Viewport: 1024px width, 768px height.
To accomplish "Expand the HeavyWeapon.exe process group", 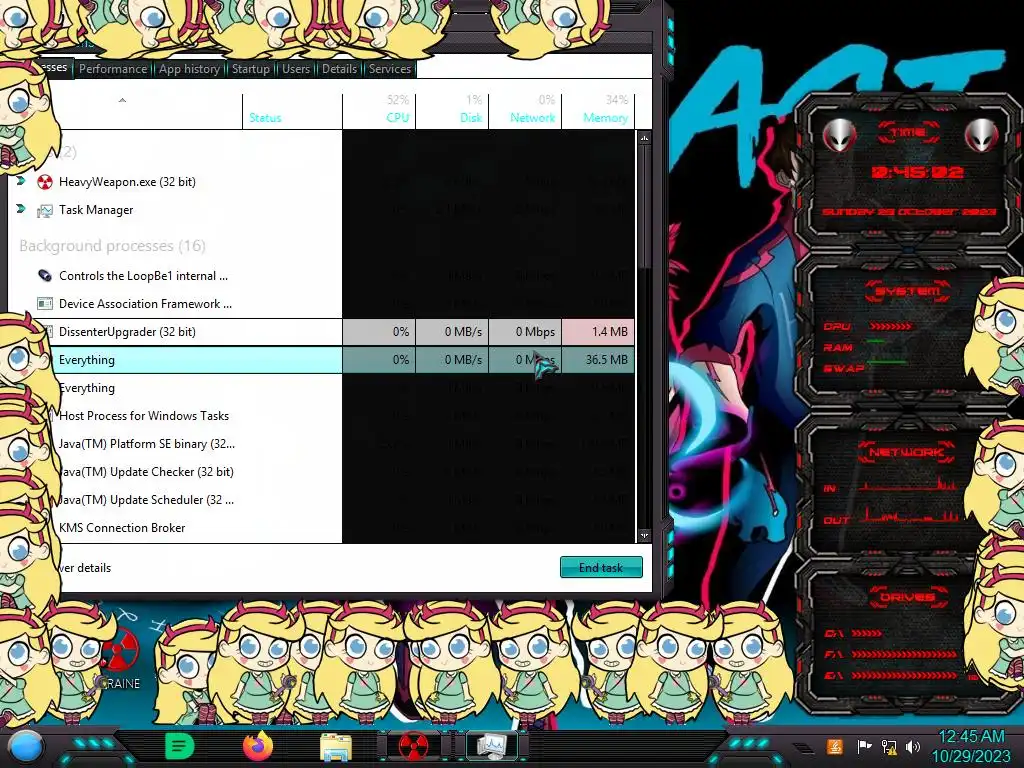I will tap(21, 181).
